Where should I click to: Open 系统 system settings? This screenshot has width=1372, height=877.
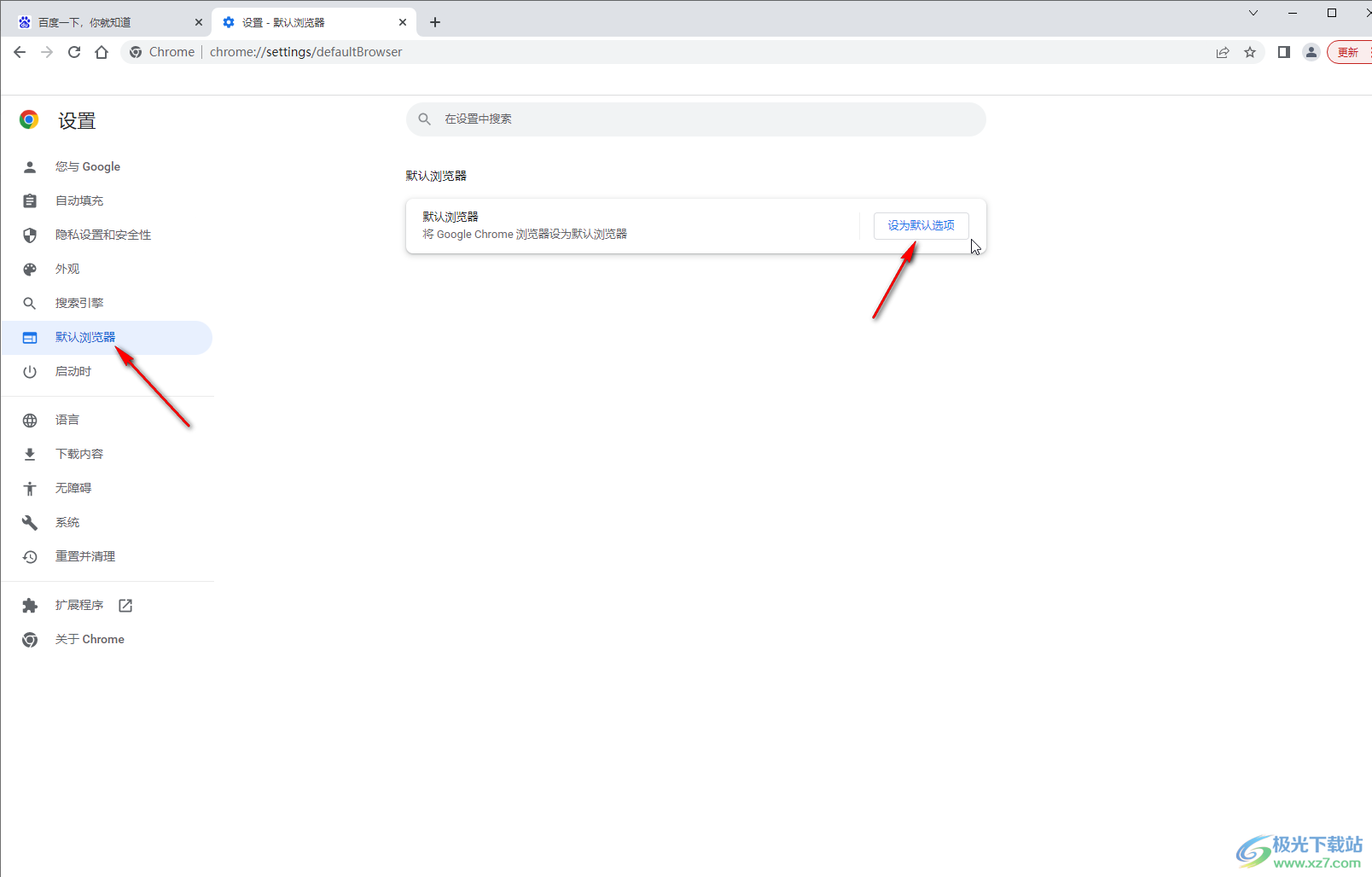[x=107, y=523]
